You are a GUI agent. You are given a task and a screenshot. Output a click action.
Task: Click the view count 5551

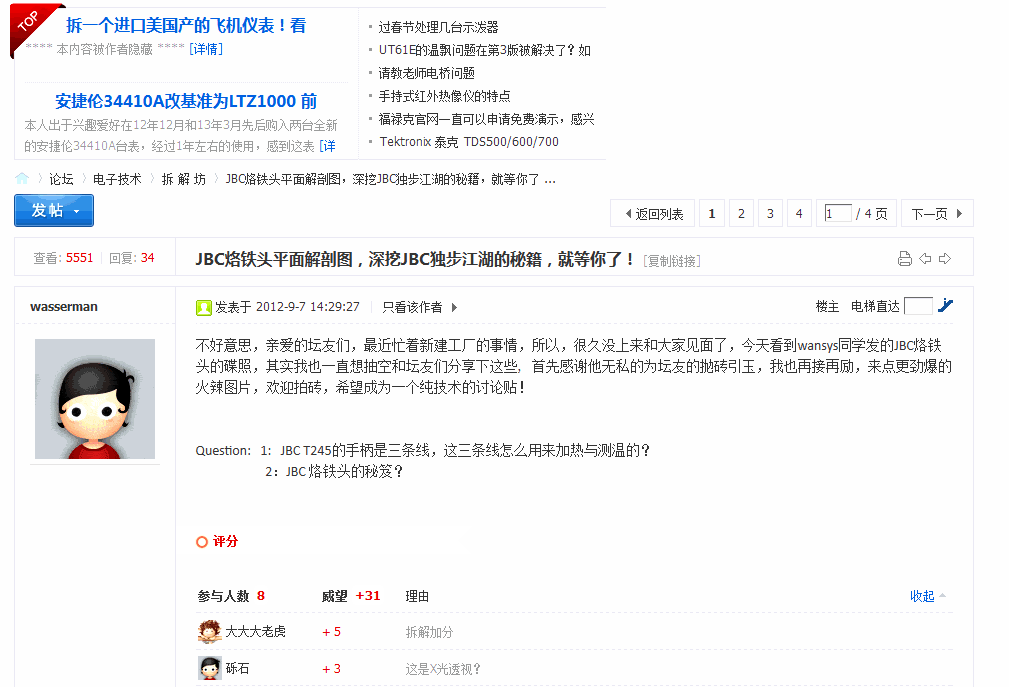point(80,257)
